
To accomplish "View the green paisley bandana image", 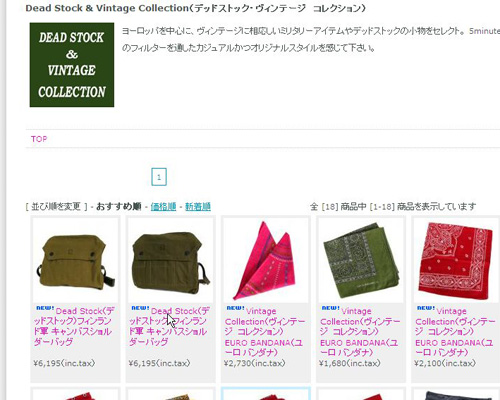I will 361,260.
